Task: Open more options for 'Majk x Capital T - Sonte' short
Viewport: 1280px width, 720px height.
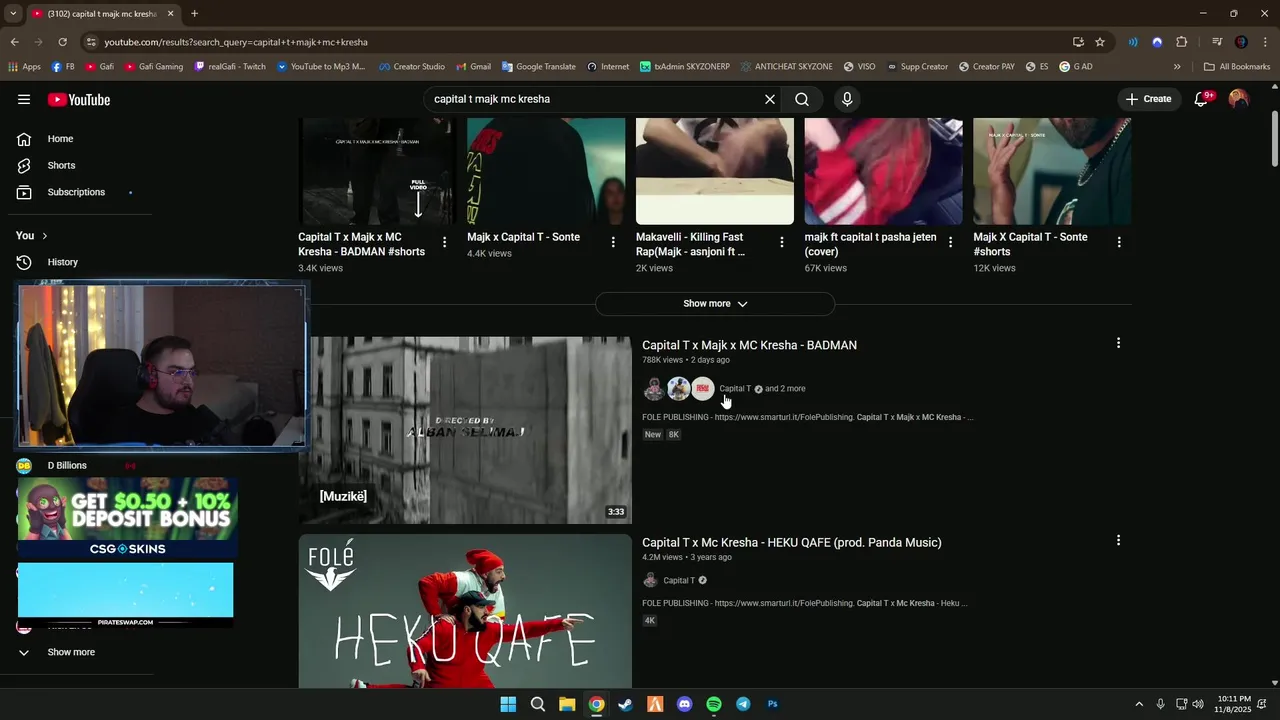Action: (x=613, y=242)
